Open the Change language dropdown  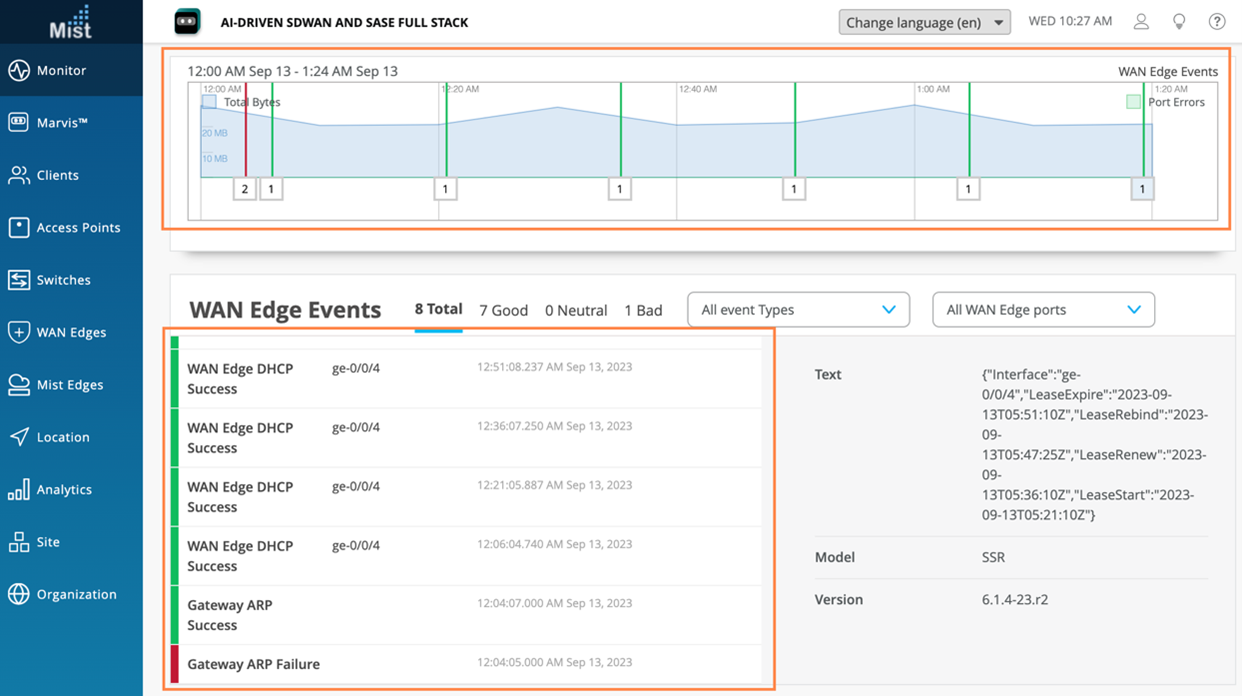tap(924, 22)
